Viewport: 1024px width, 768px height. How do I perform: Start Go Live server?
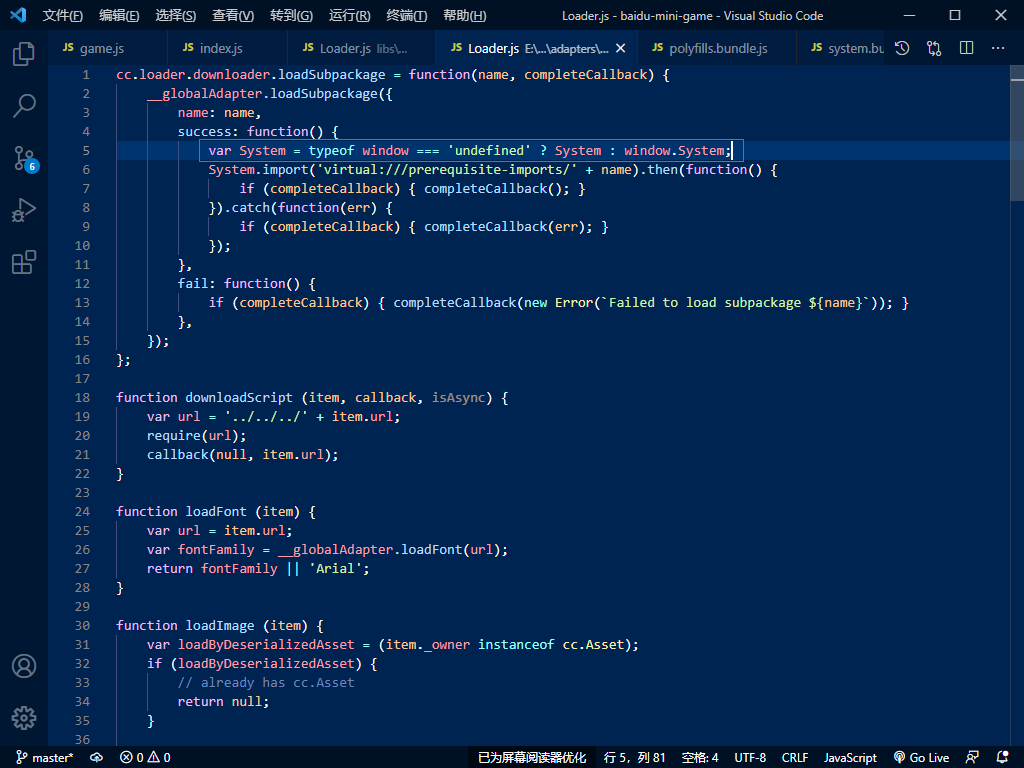[921, 758]
